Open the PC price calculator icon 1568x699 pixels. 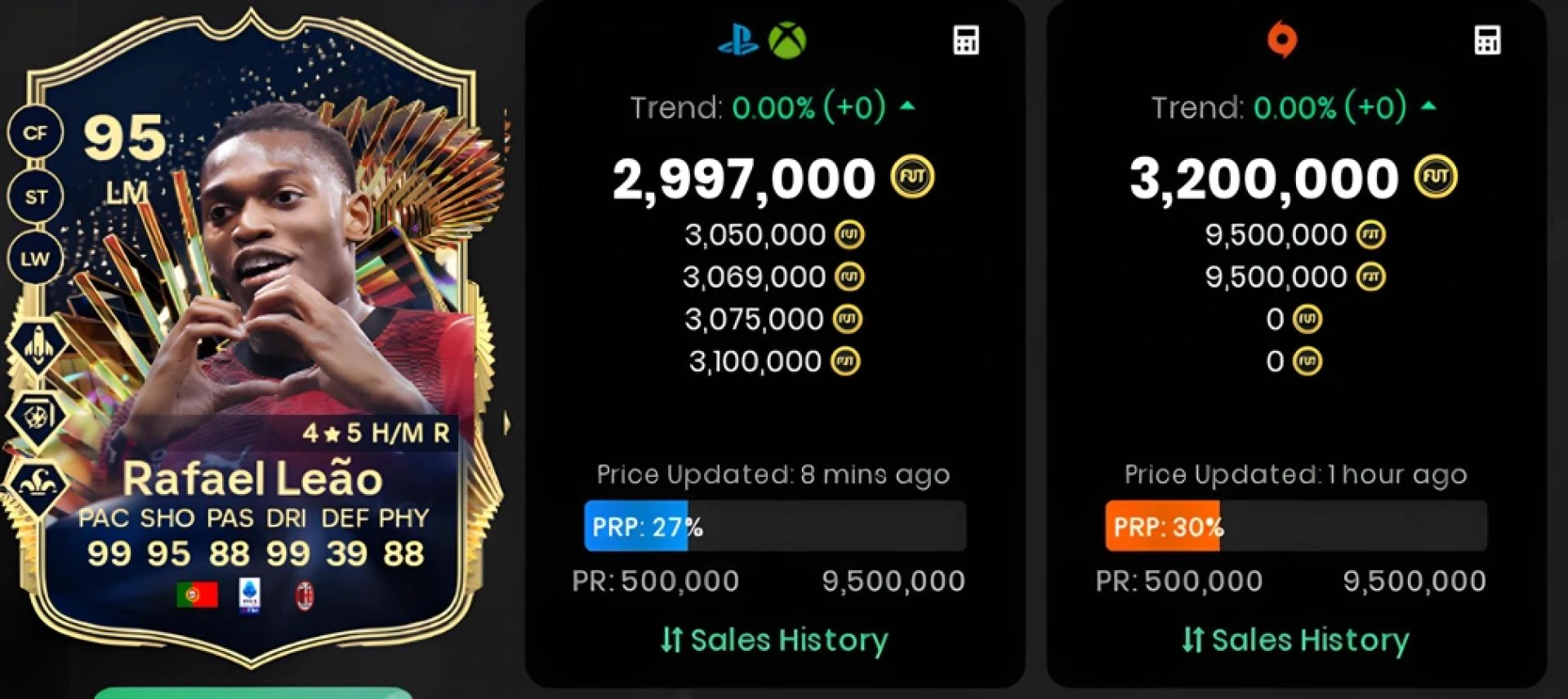(1487, 40)
